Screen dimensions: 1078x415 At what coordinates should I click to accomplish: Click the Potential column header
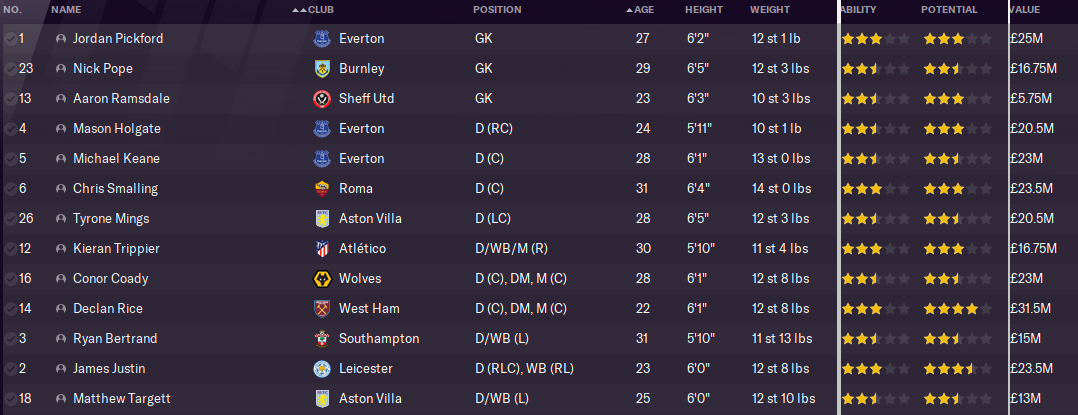click(x=949, y=10)
